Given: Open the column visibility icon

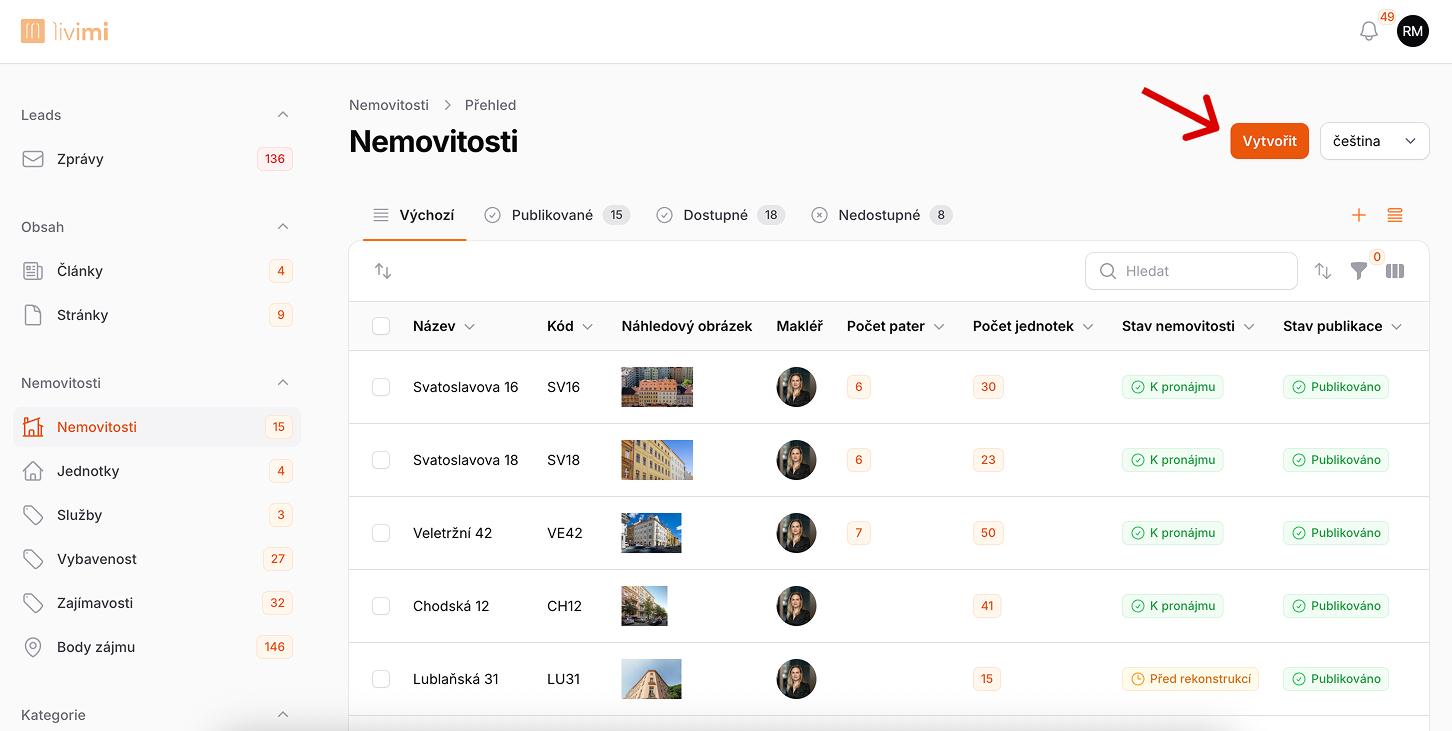Looking at the screenshot, I should pos(1395,271).
